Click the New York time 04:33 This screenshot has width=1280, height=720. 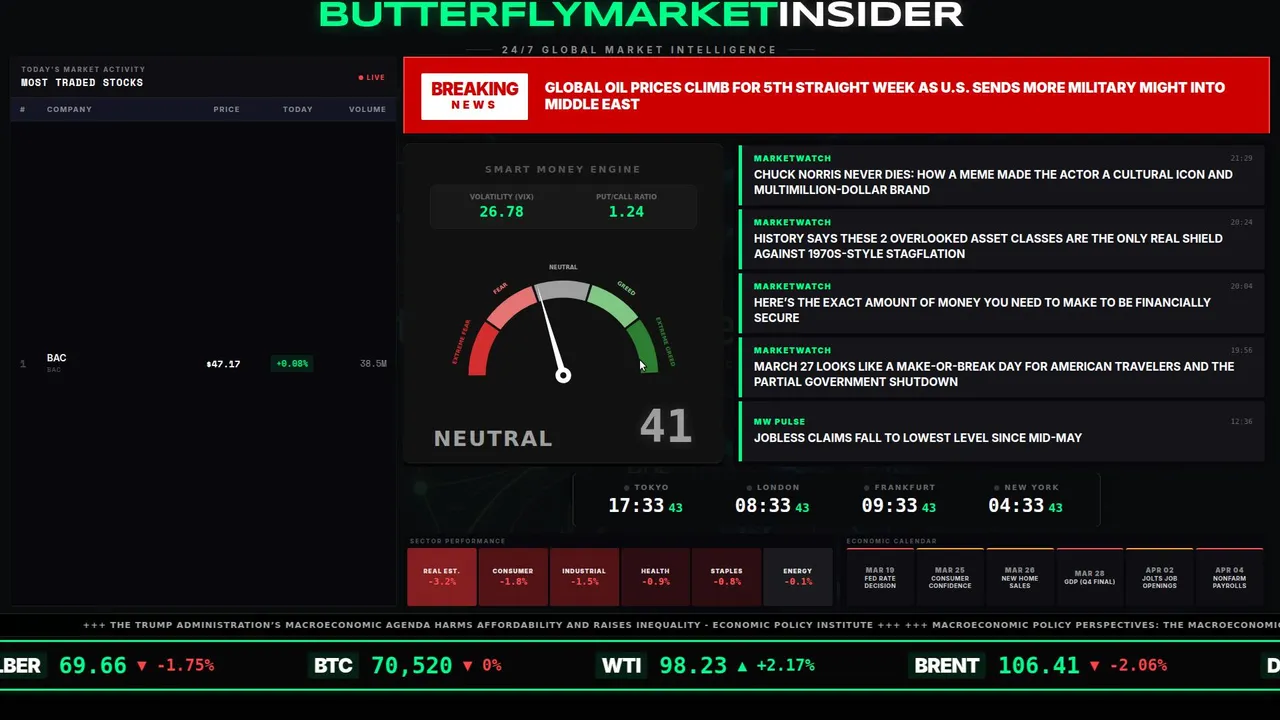[x=1016, y=506]
